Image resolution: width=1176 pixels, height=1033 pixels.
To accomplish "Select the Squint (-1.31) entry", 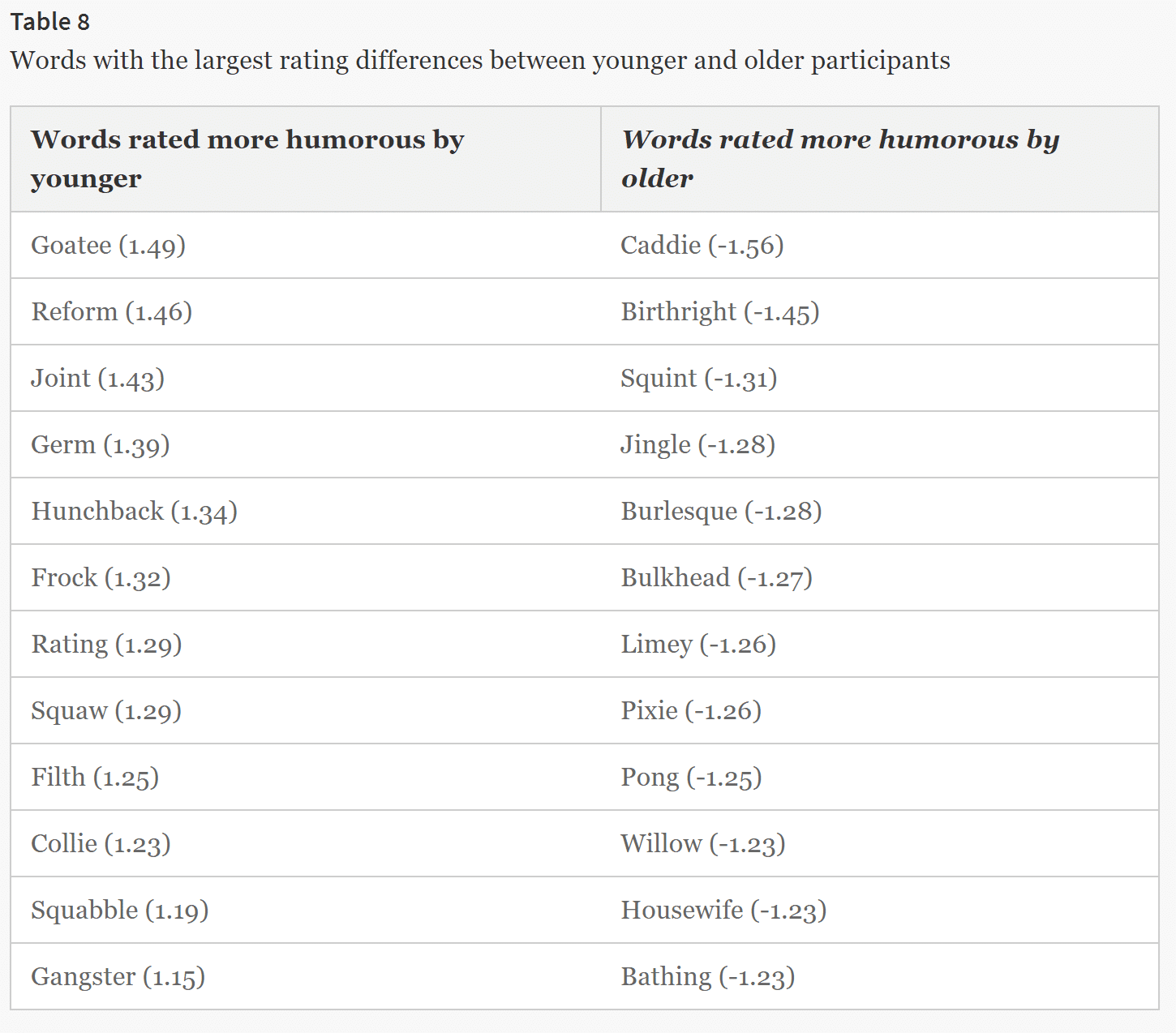I will [x=699, y=379].
